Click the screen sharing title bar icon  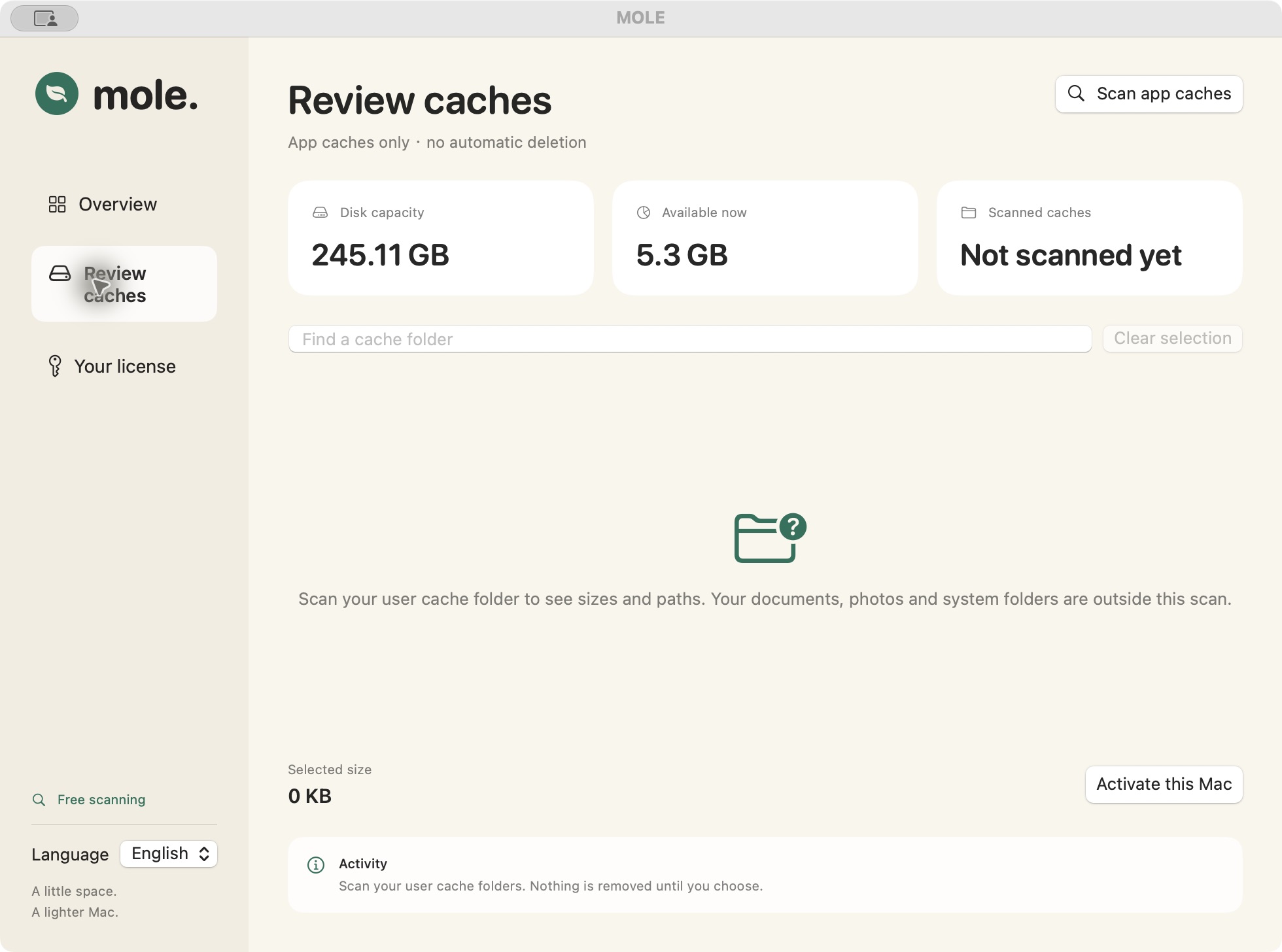coord(44,18)
